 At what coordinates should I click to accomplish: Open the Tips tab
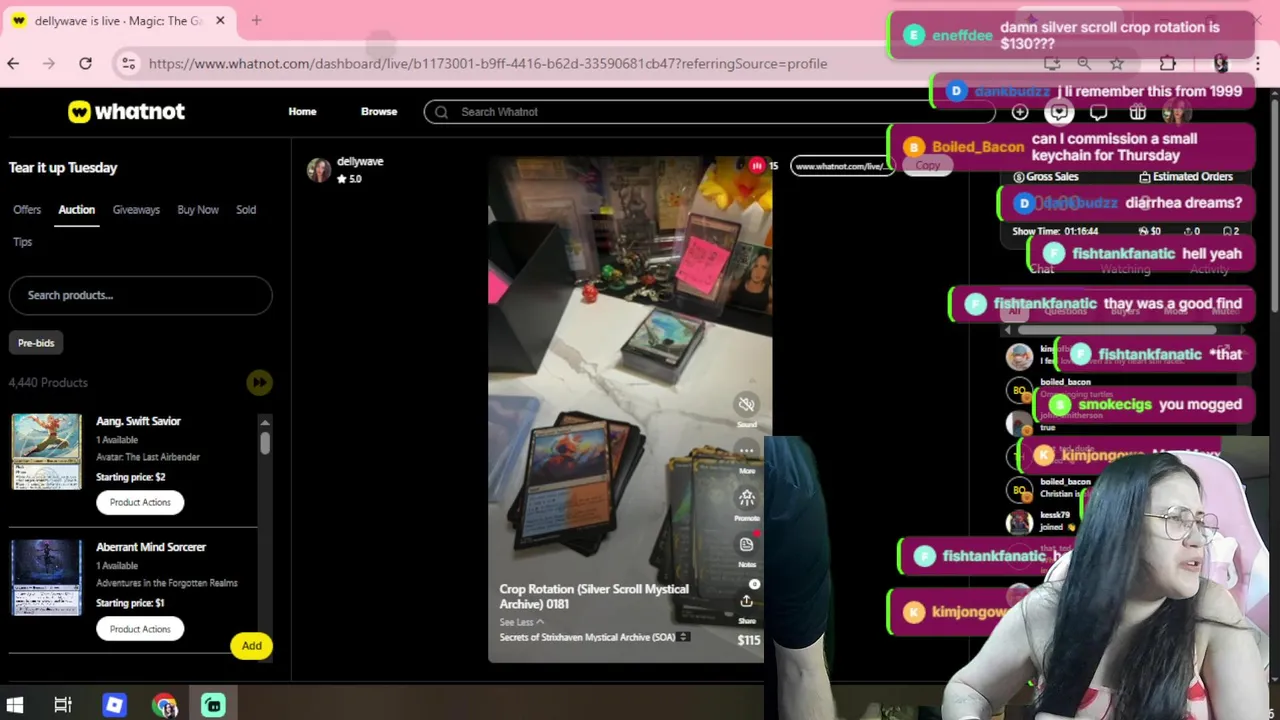(x=23, y=242)
